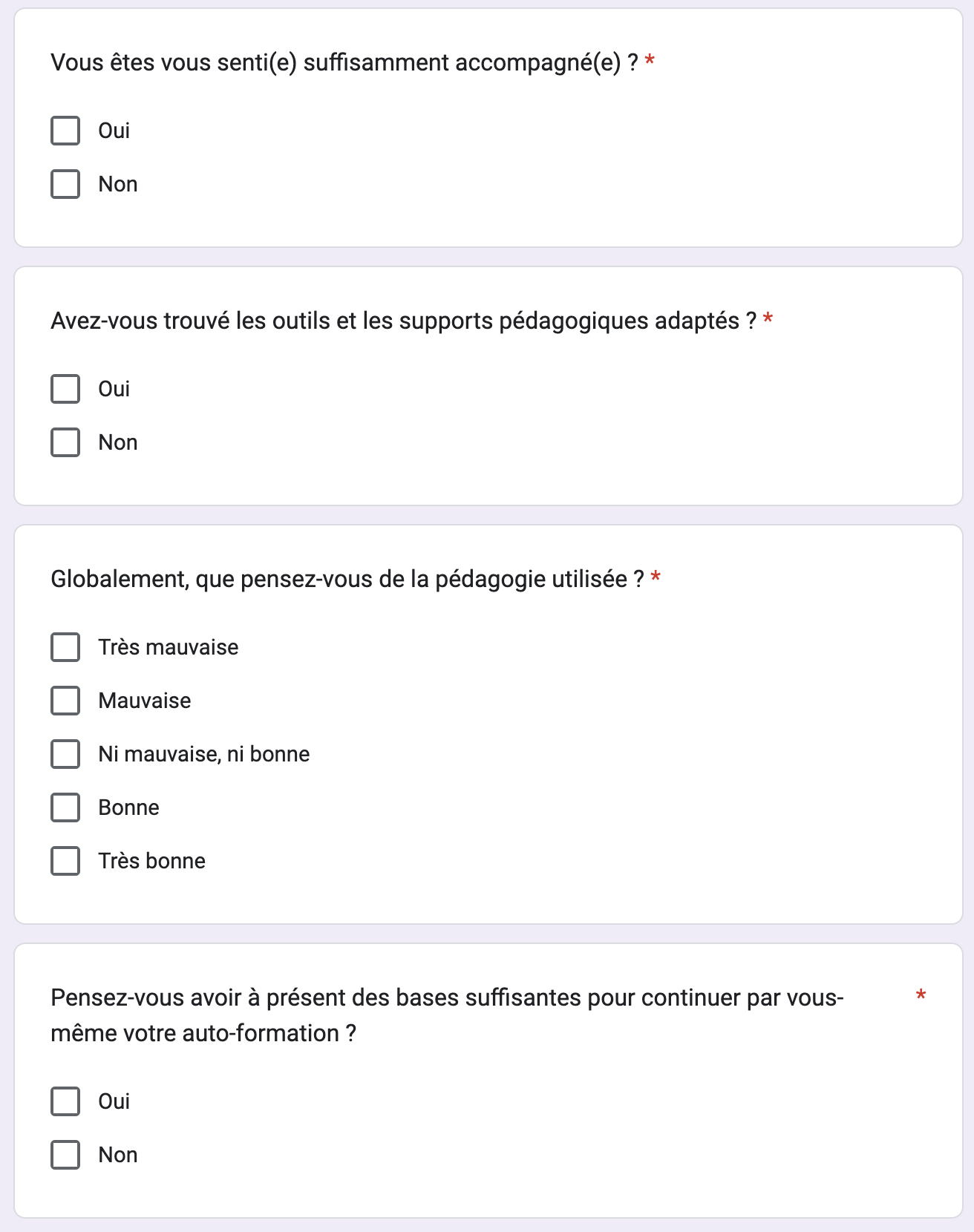Click the 'Bonne' option label text

tap(129, 807)
